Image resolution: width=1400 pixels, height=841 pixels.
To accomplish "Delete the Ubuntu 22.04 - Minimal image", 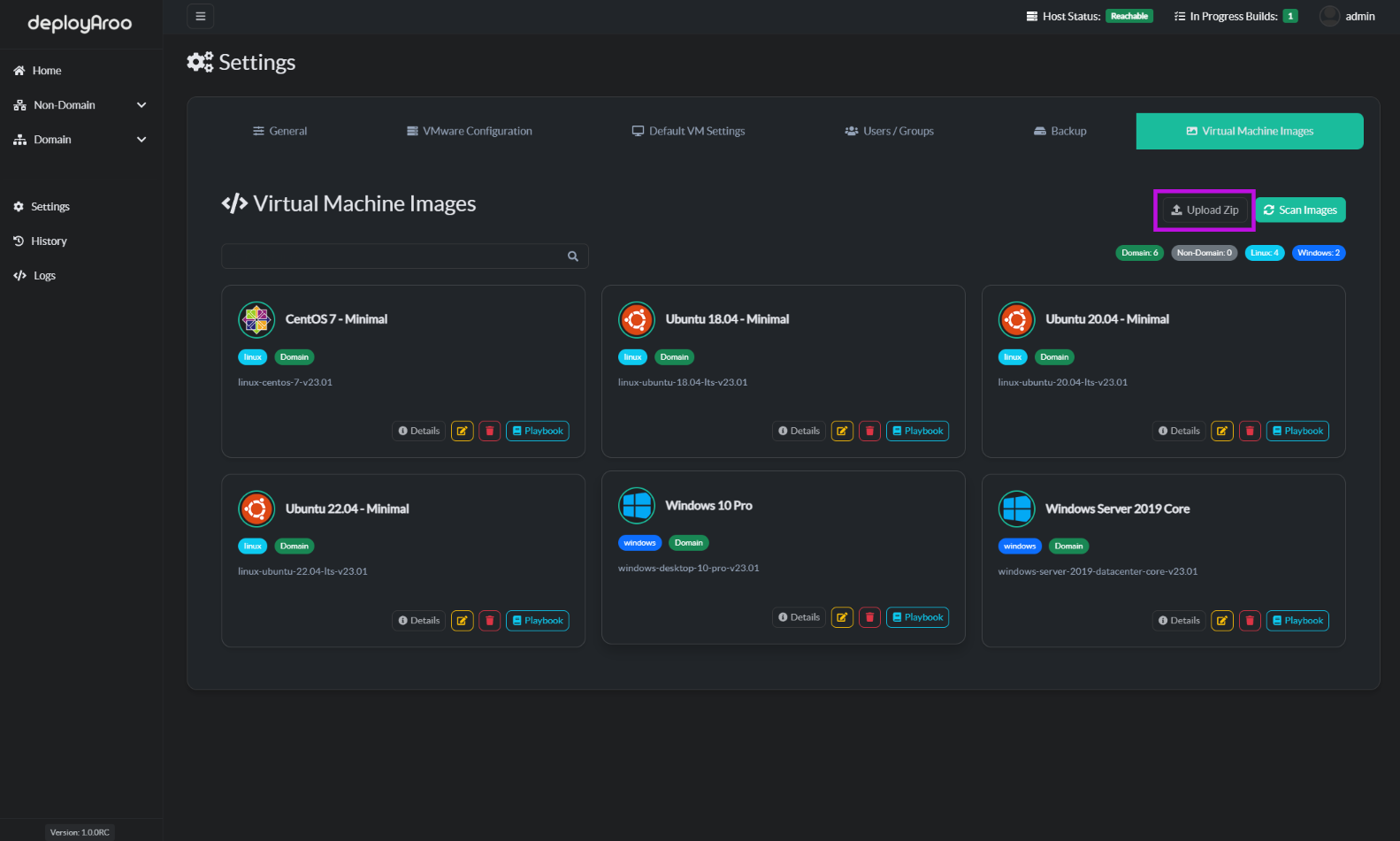I will (x=490, y=621).
